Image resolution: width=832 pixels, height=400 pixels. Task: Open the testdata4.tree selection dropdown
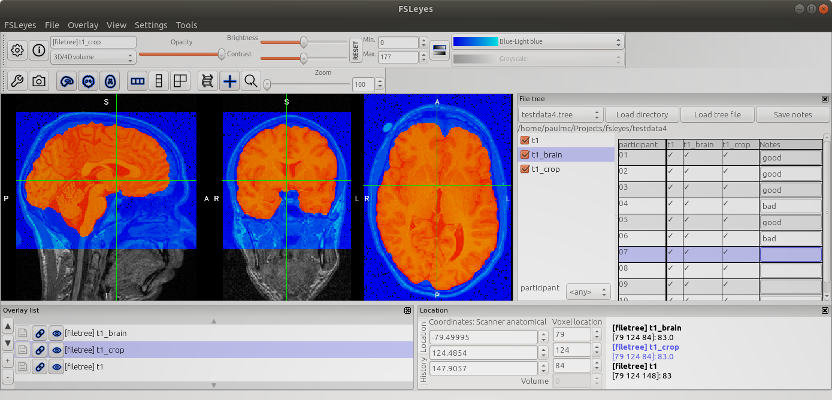click(559, 115)
